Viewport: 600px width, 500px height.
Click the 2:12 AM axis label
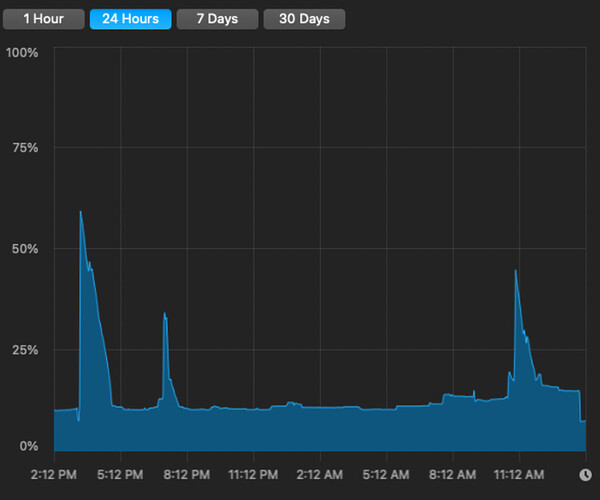click(x=320, y=475)
